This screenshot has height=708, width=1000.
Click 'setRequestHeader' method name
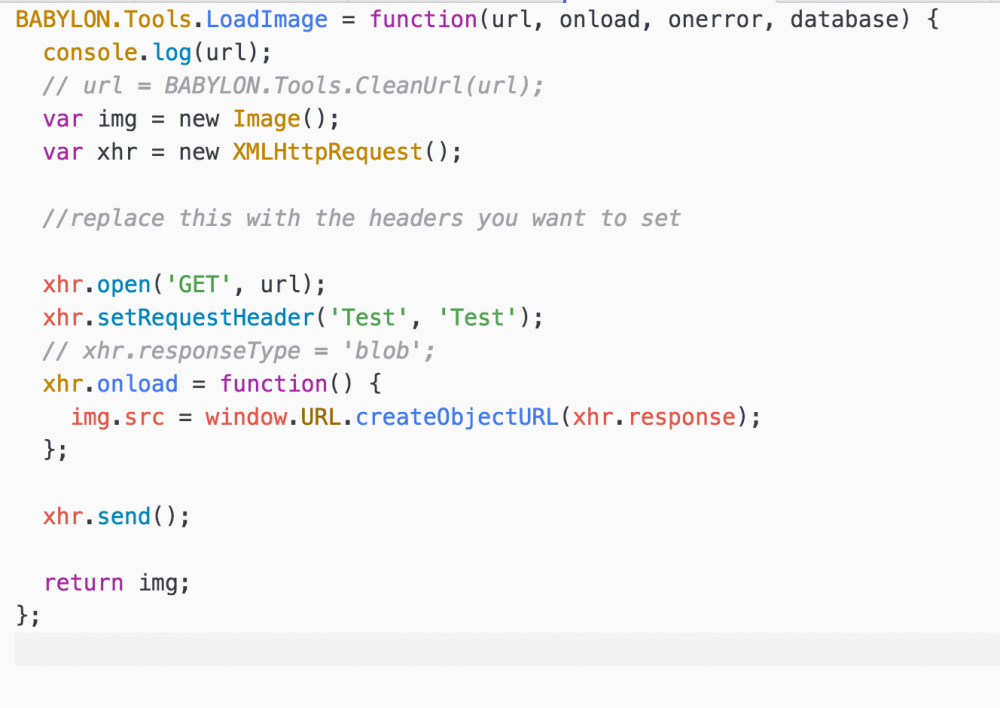point(205,318)
